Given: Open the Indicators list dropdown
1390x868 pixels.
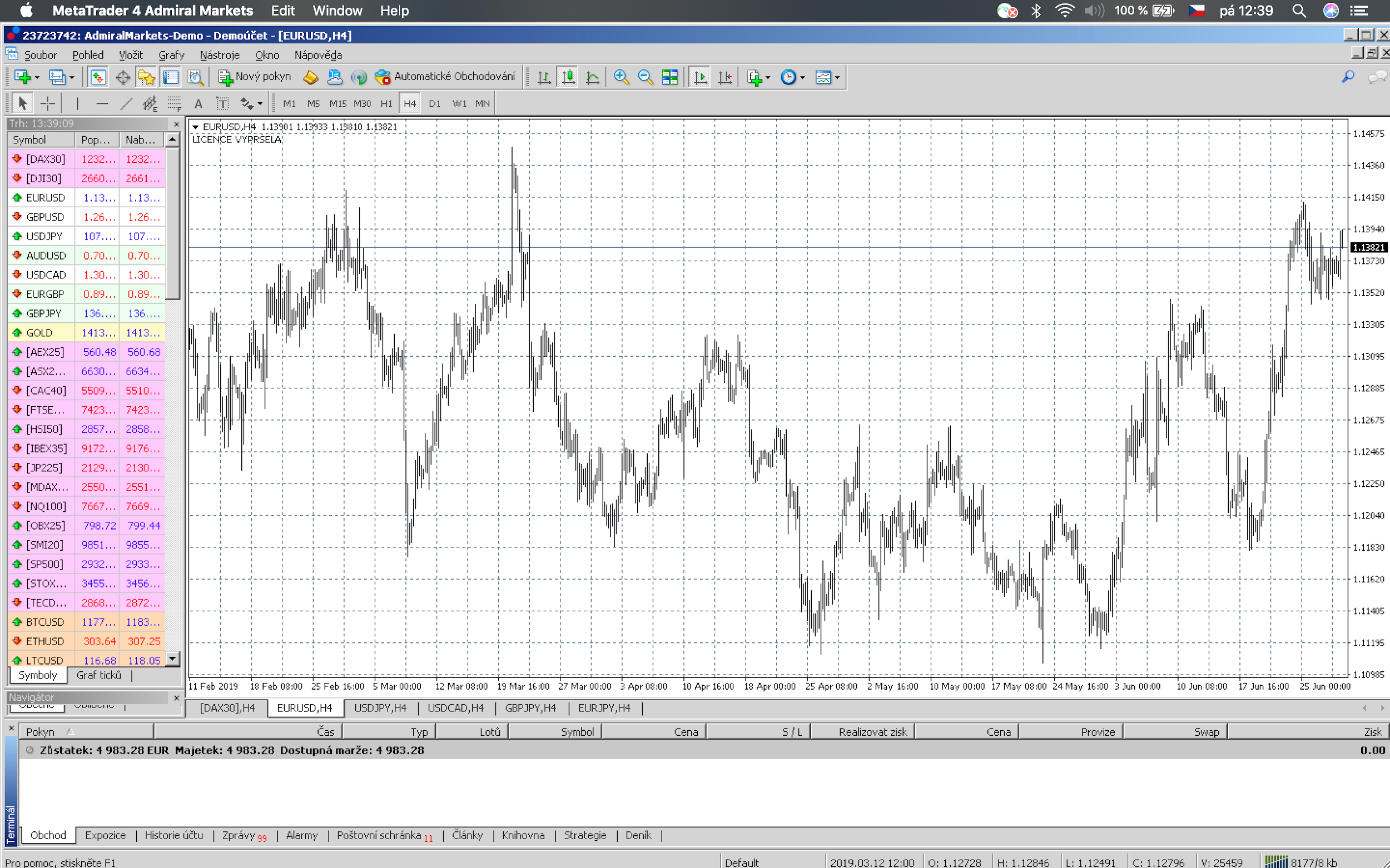Looking at the screenshot, I should pos(758,76).
